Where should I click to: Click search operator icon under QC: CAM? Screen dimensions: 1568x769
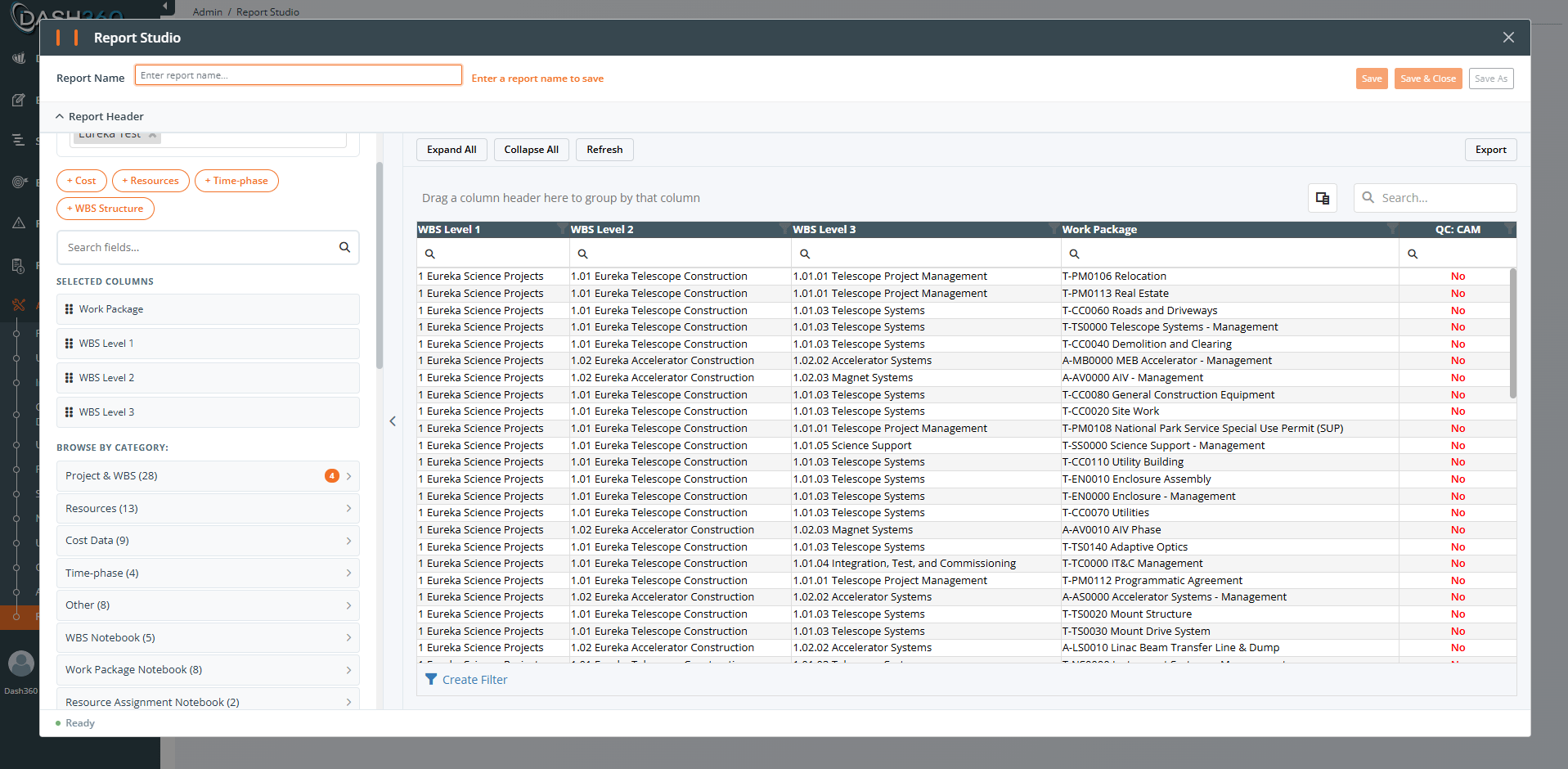tap(1413, 254)
